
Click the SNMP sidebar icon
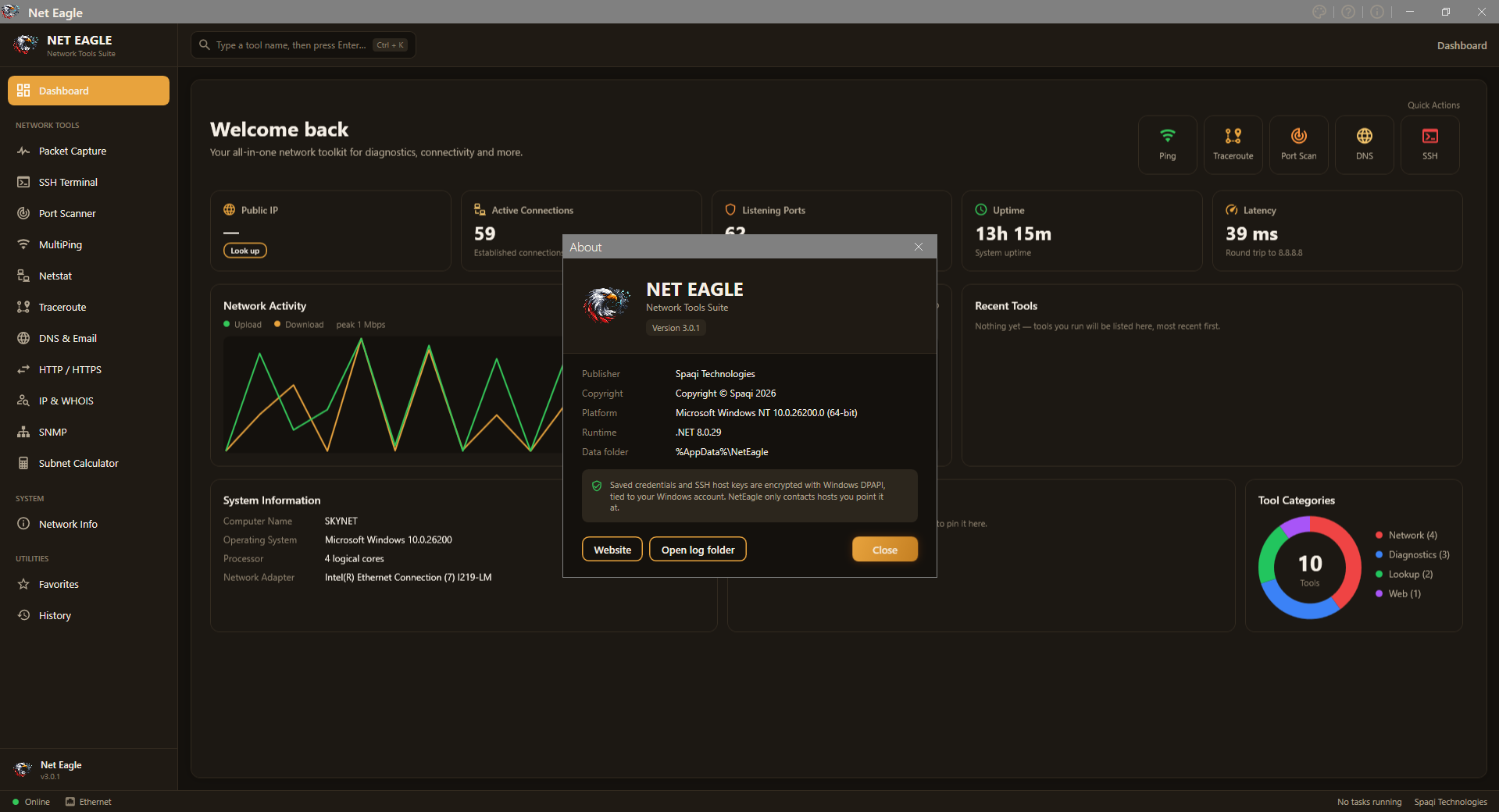23,432
